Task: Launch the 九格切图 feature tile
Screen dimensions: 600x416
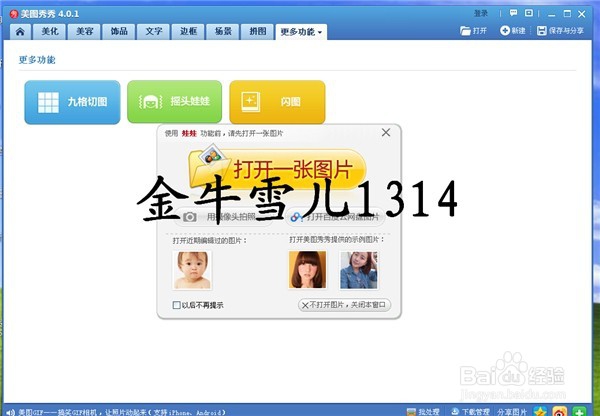Action: (72, 102)
